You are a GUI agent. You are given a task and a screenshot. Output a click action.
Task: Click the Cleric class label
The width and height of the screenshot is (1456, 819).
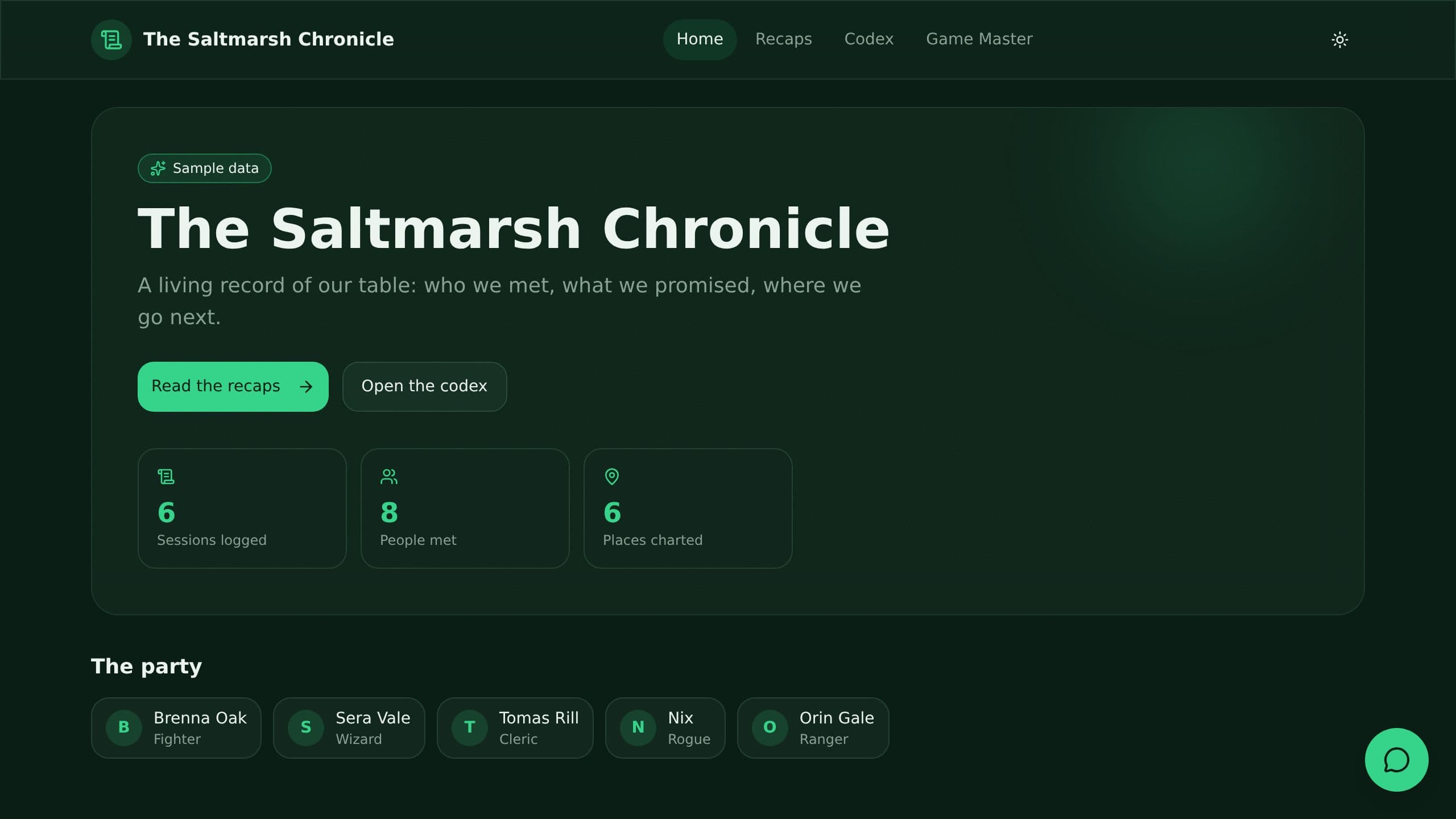coord(518,739)
